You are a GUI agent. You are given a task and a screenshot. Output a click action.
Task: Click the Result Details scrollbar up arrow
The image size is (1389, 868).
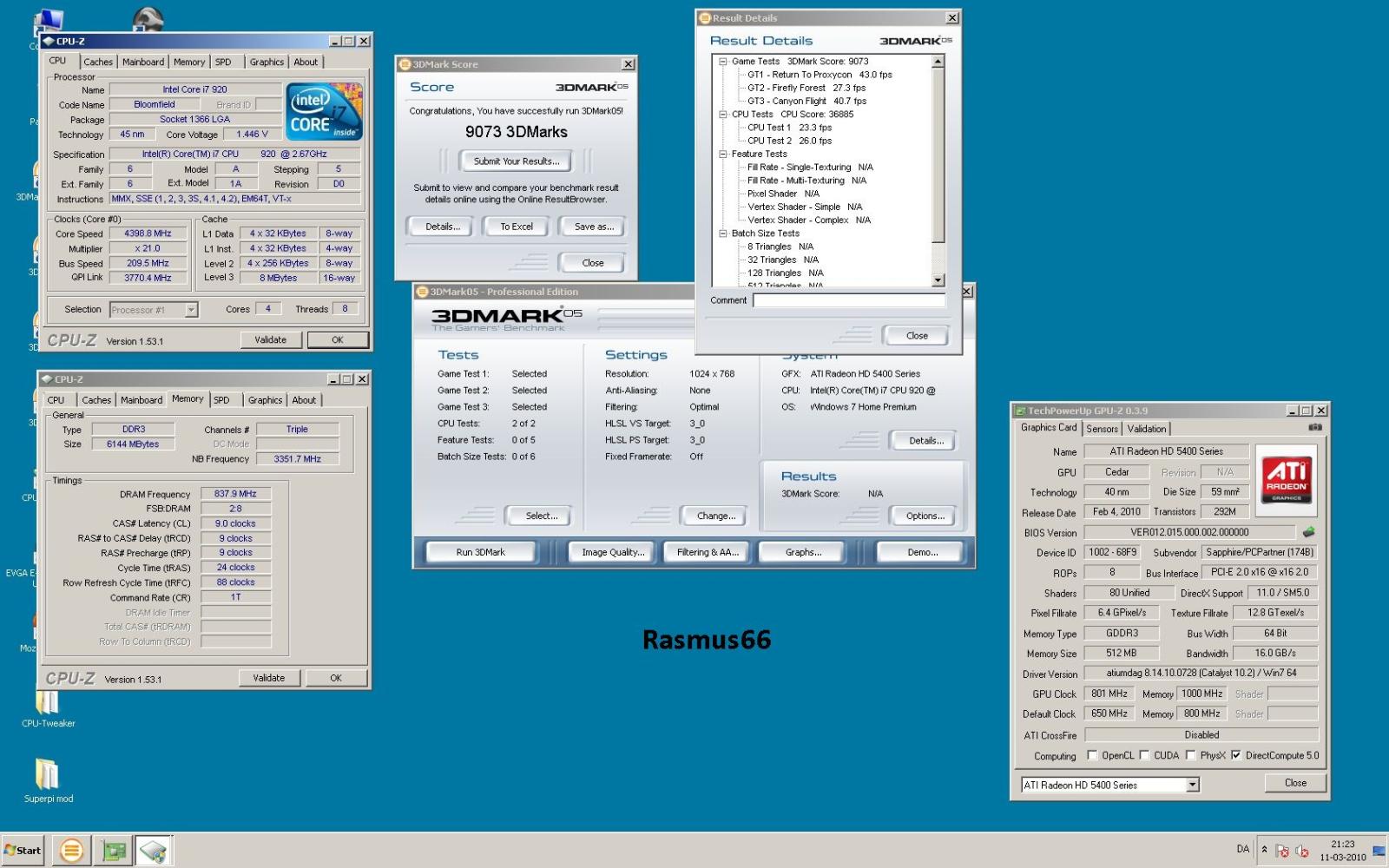coord(938,62)
